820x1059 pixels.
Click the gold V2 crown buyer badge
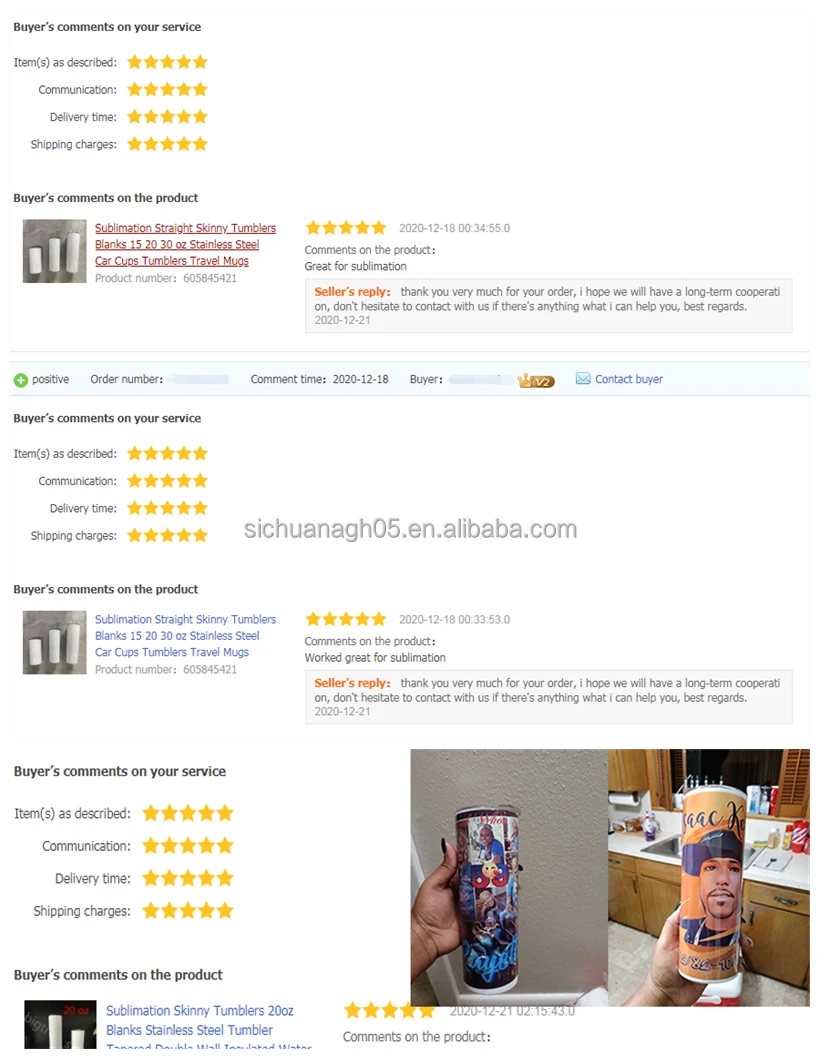[536, 381]
